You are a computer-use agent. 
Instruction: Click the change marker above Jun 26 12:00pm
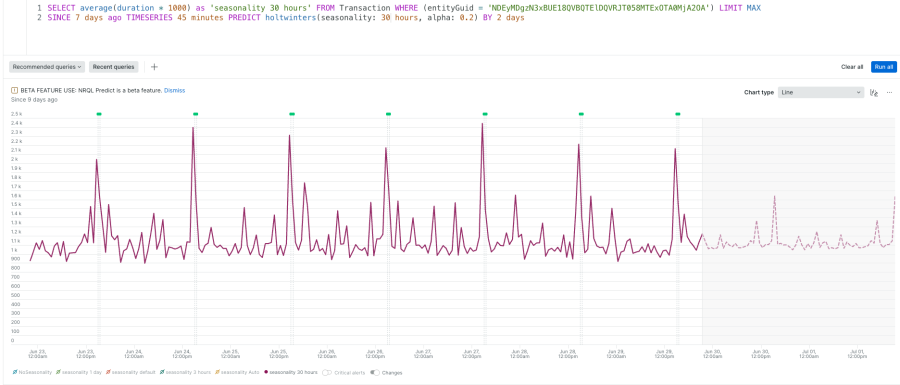(x=388, y=114)
